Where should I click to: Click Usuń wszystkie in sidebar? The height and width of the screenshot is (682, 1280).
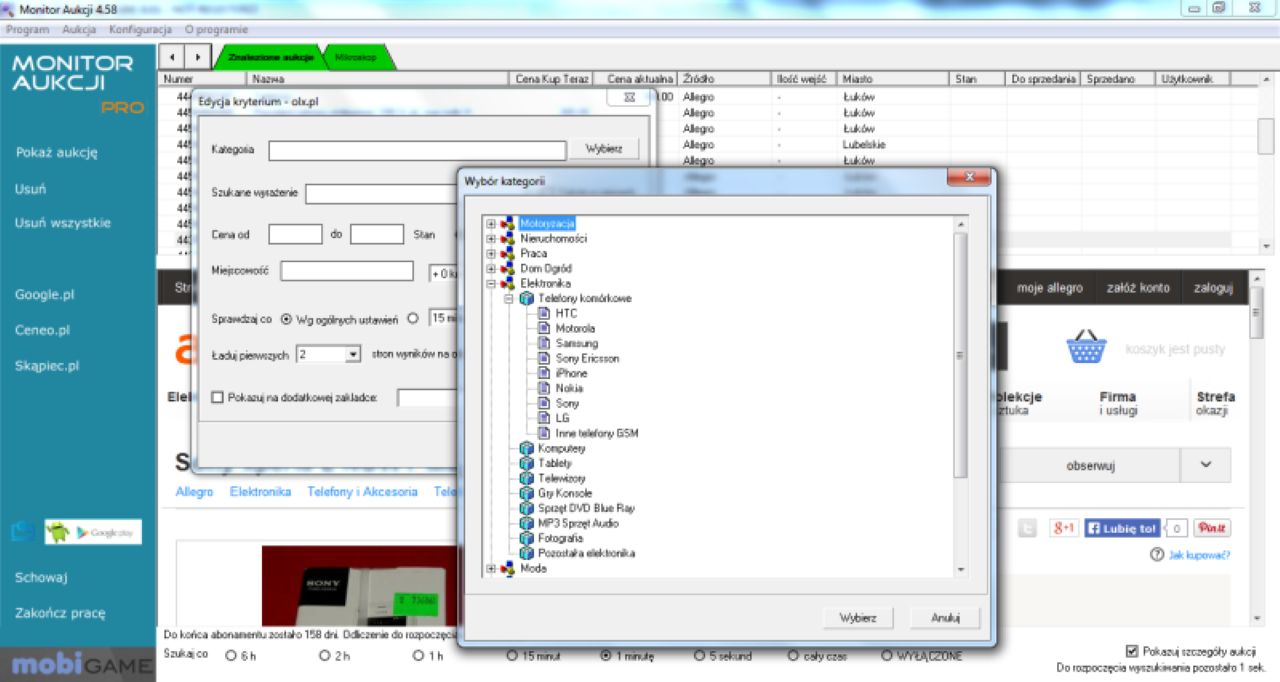63,223
